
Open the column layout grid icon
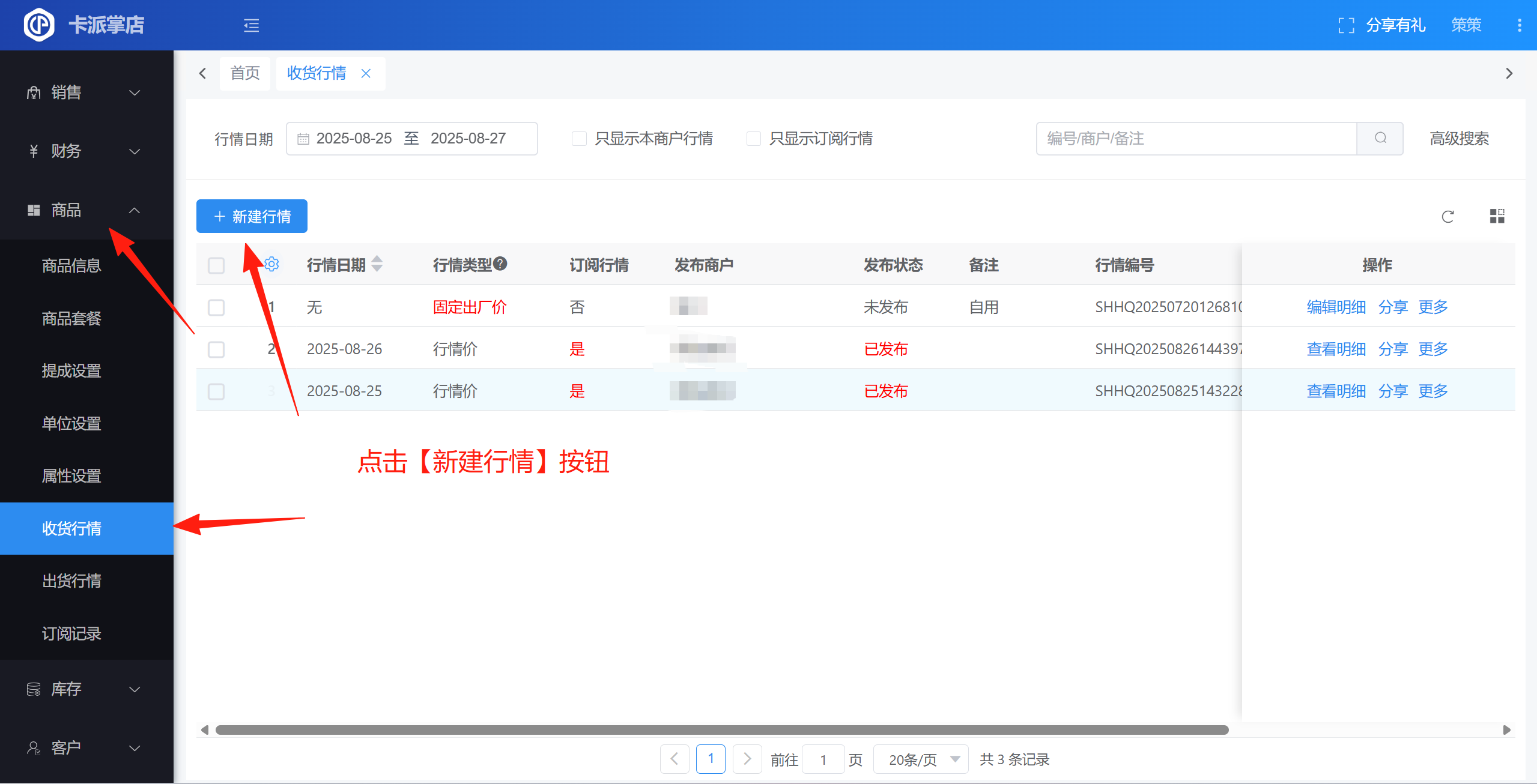pos(1497,217)
